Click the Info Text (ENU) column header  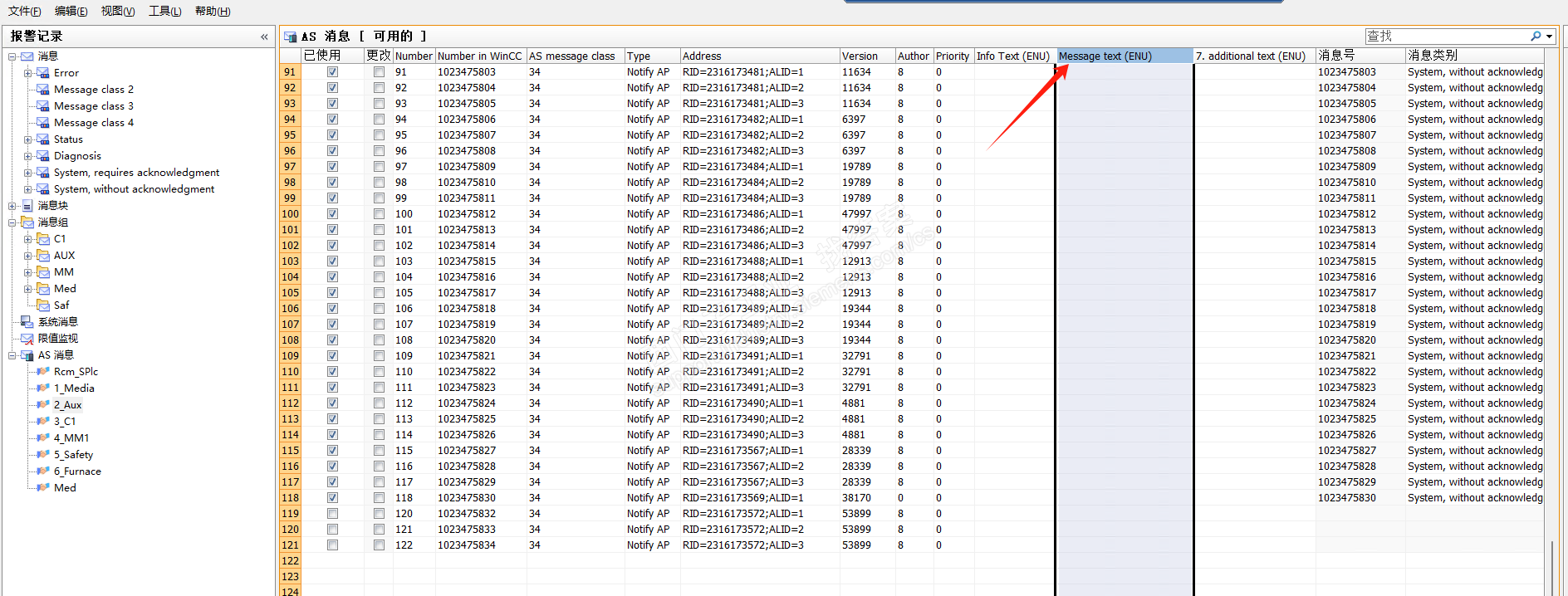pos(1015,56)
